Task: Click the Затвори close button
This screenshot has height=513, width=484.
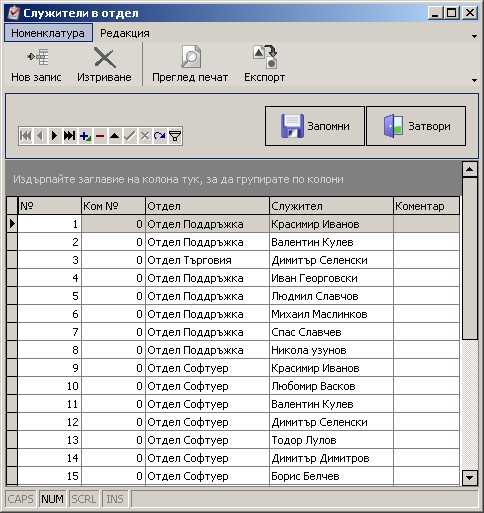Action: (416, 126)
